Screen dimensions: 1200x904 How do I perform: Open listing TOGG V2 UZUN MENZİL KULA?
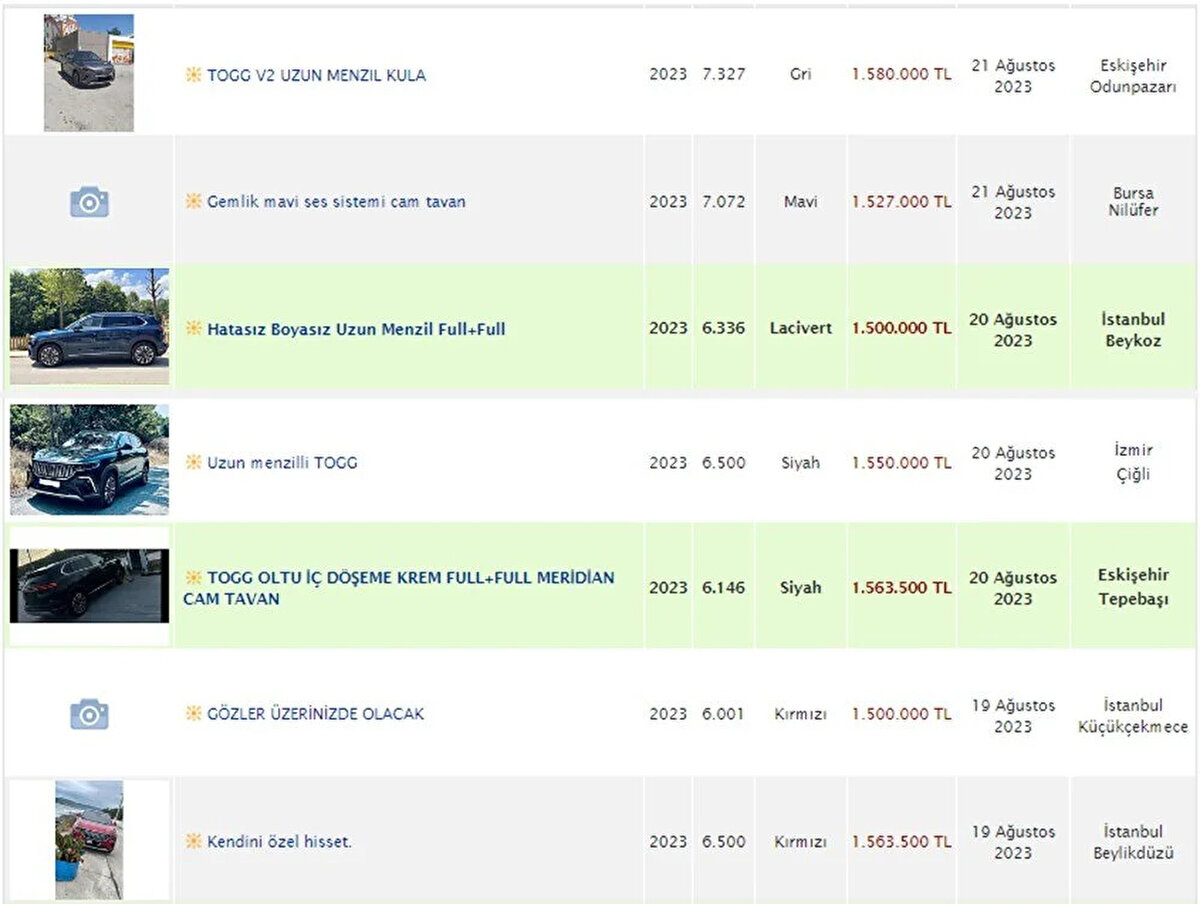pos(316,75)
